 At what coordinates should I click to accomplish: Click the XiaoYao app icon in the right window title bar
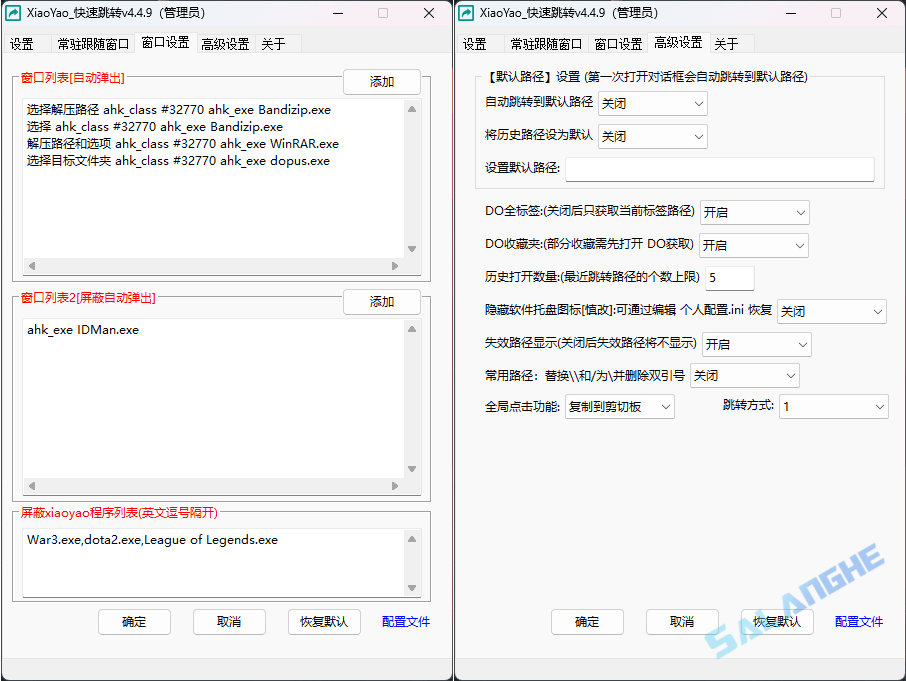[467, 13]
